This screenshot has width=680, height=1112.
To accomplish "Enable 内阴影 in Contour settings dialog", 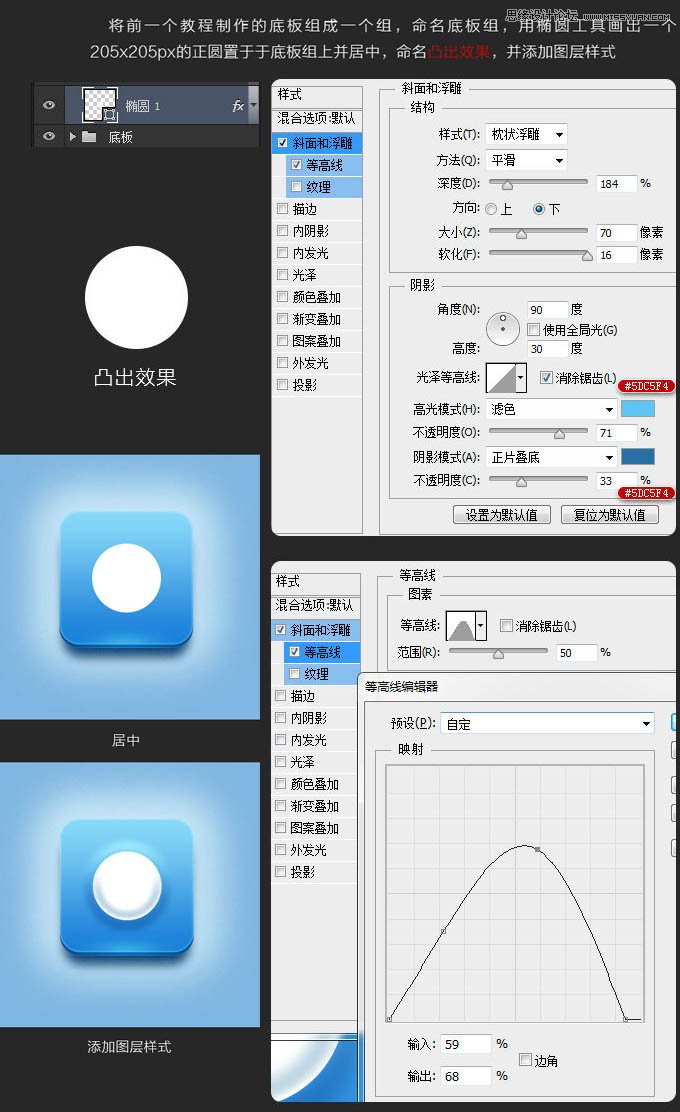I will tap(280, 718).
